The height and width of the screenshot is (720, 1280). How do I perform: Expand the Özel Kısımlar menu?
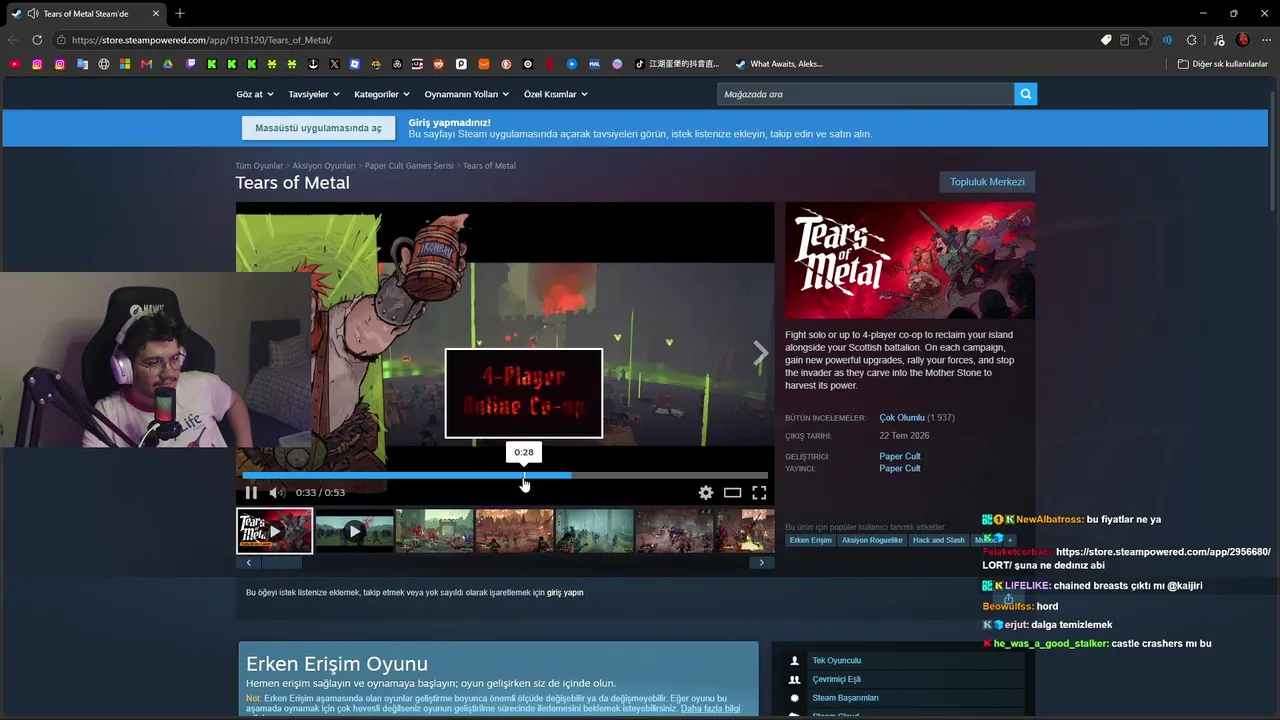click(556, 94)
